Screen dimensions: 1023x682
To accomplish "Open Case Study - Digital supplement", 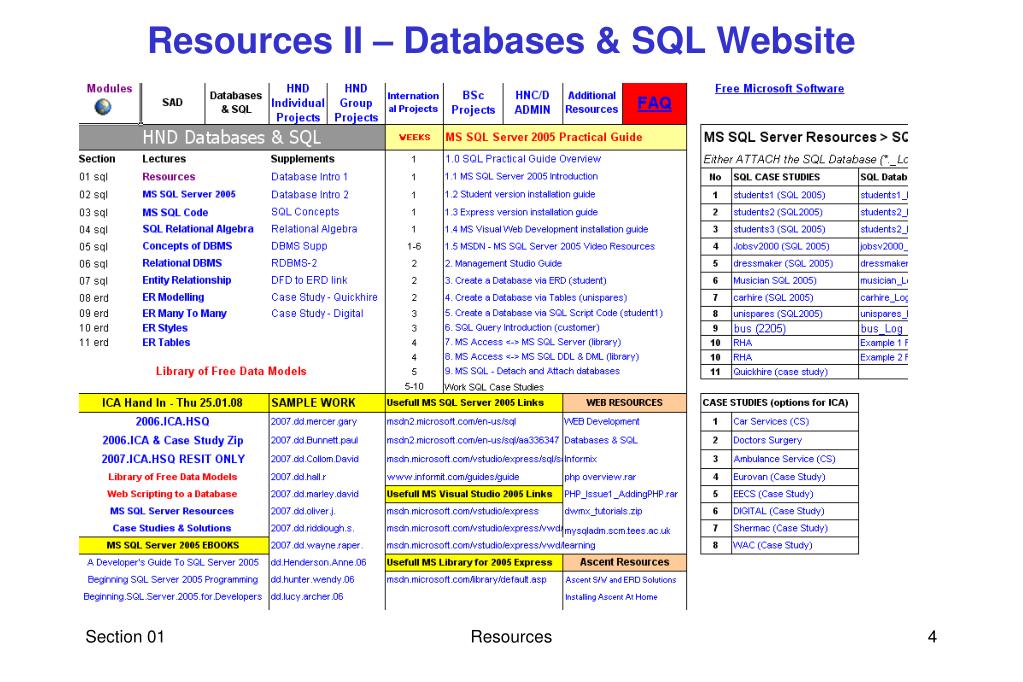I will pyautogui.click(x=317, y=313).
